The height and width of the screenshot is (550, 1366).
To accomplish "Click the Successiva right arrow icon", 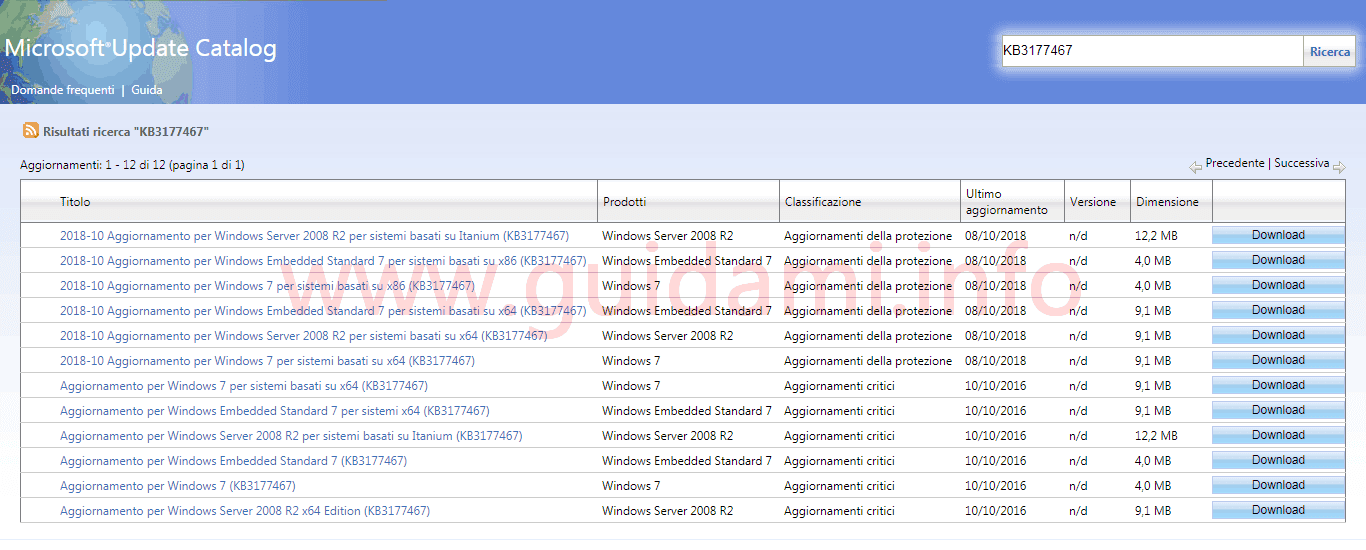I will click(1339, 167).
